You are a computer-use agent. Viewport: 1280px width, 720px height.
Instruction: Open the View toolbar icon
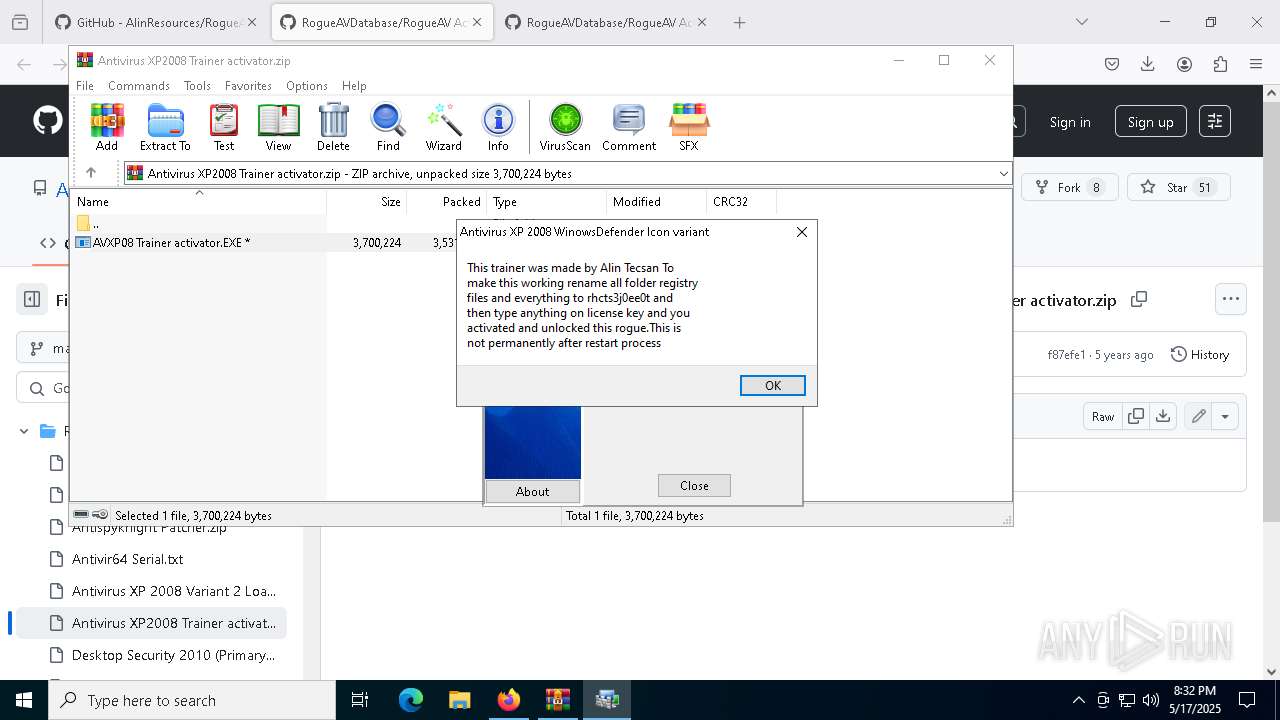point(278,127)
